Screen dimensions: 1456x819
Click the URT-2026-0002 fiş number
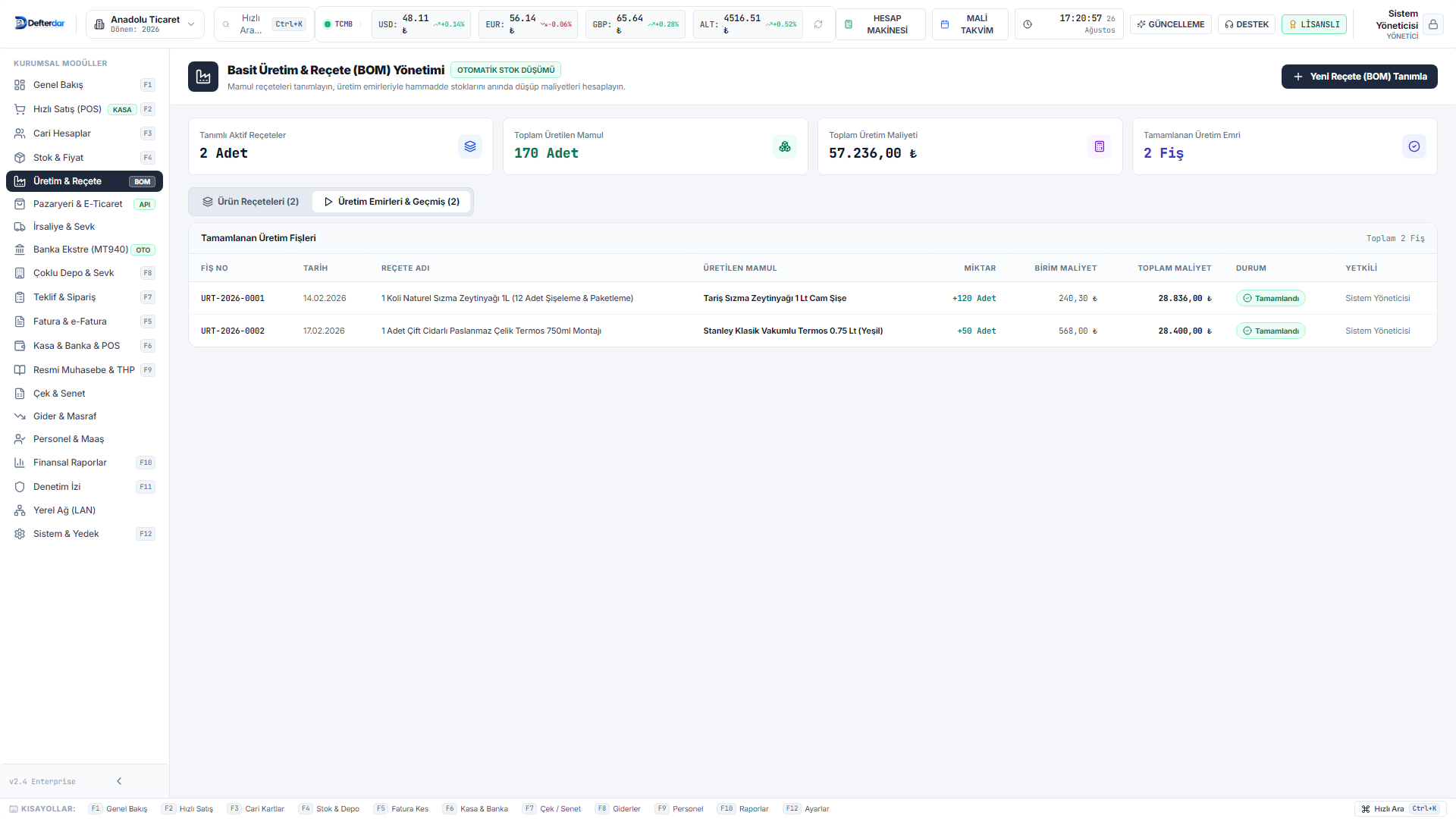(x=233, y=331)
